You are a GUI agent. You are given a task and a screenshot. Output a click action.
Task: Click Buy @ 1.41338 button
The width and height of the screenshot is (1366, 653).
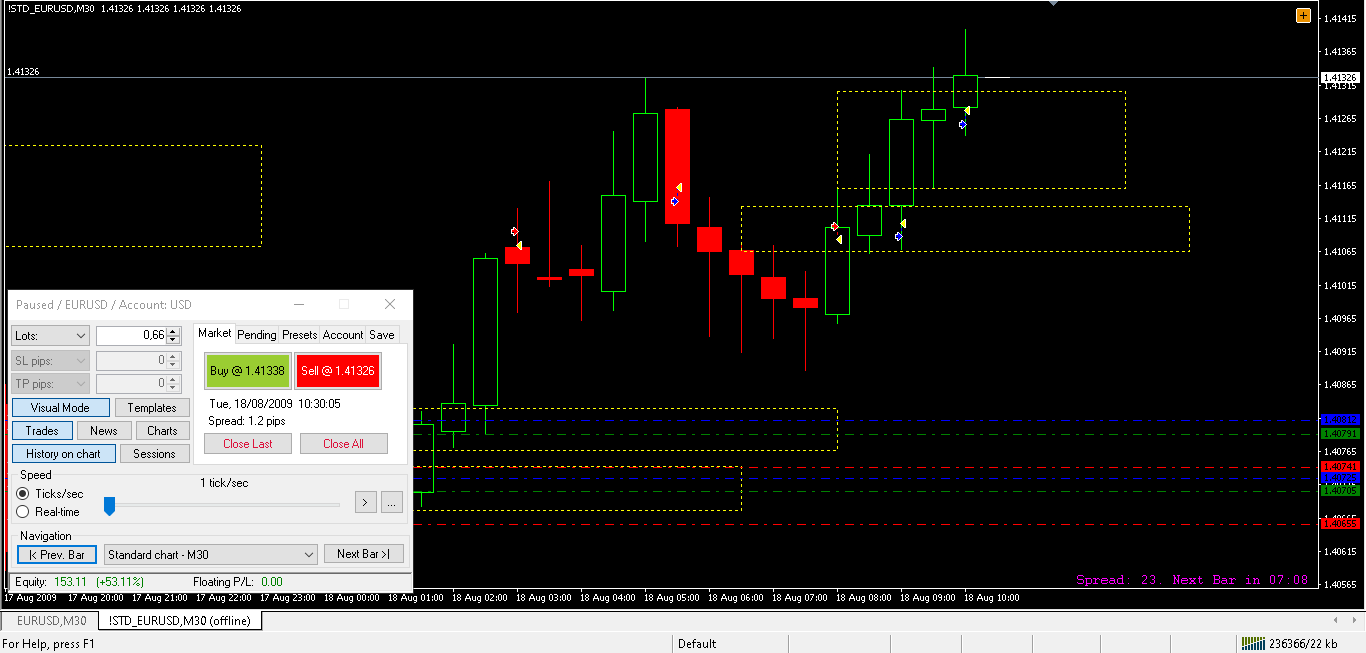coord(247,371)
